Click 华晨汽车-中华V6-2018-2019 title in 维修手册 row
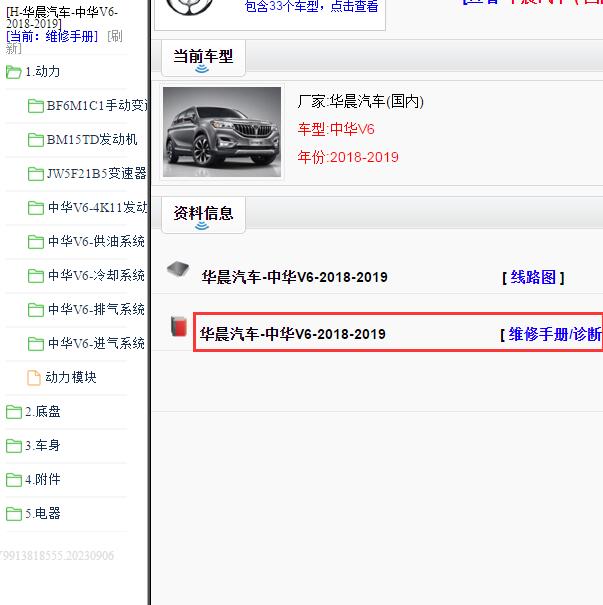 292,334
